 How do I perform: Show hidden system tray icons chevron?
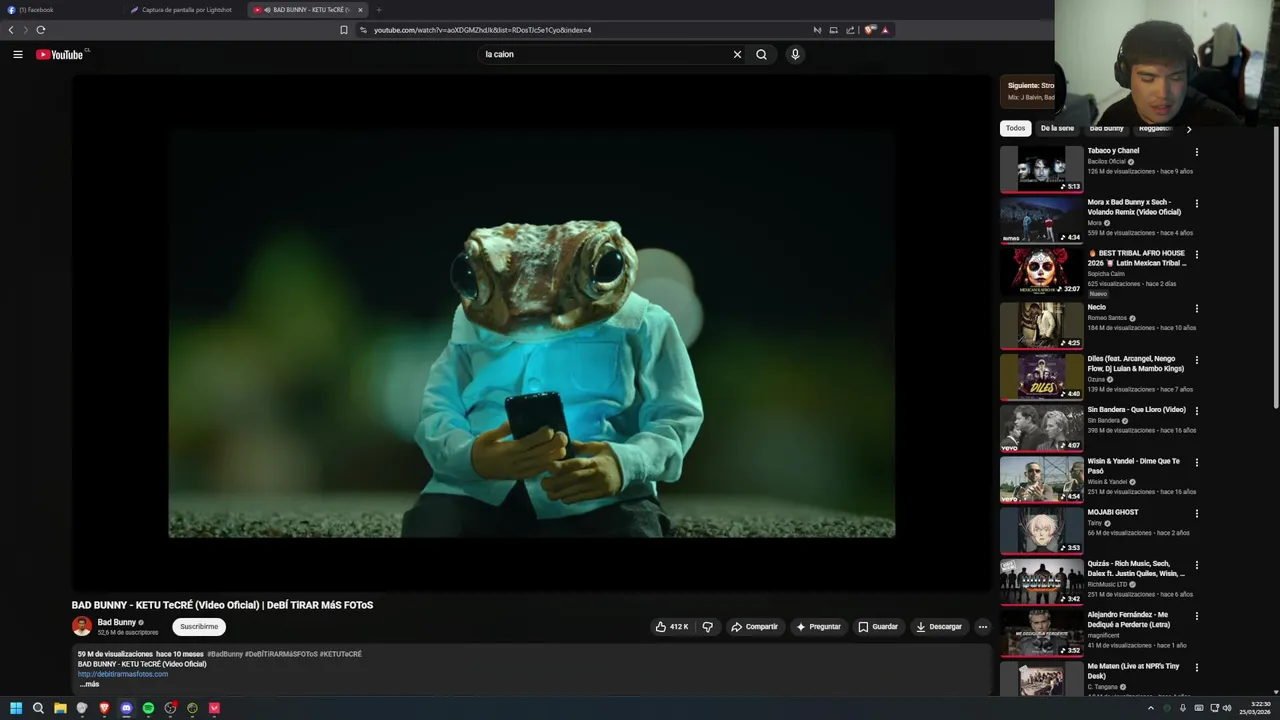coord(1150,708)
